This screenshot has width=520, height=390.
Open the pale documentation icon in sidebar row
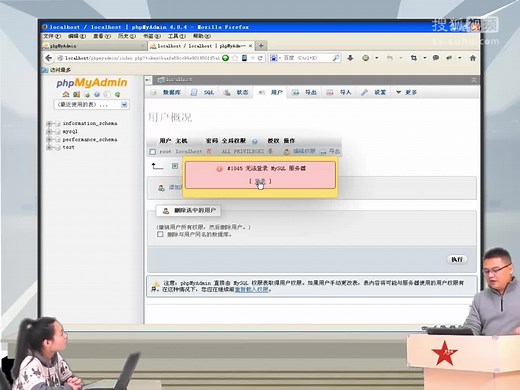[107, 95]
